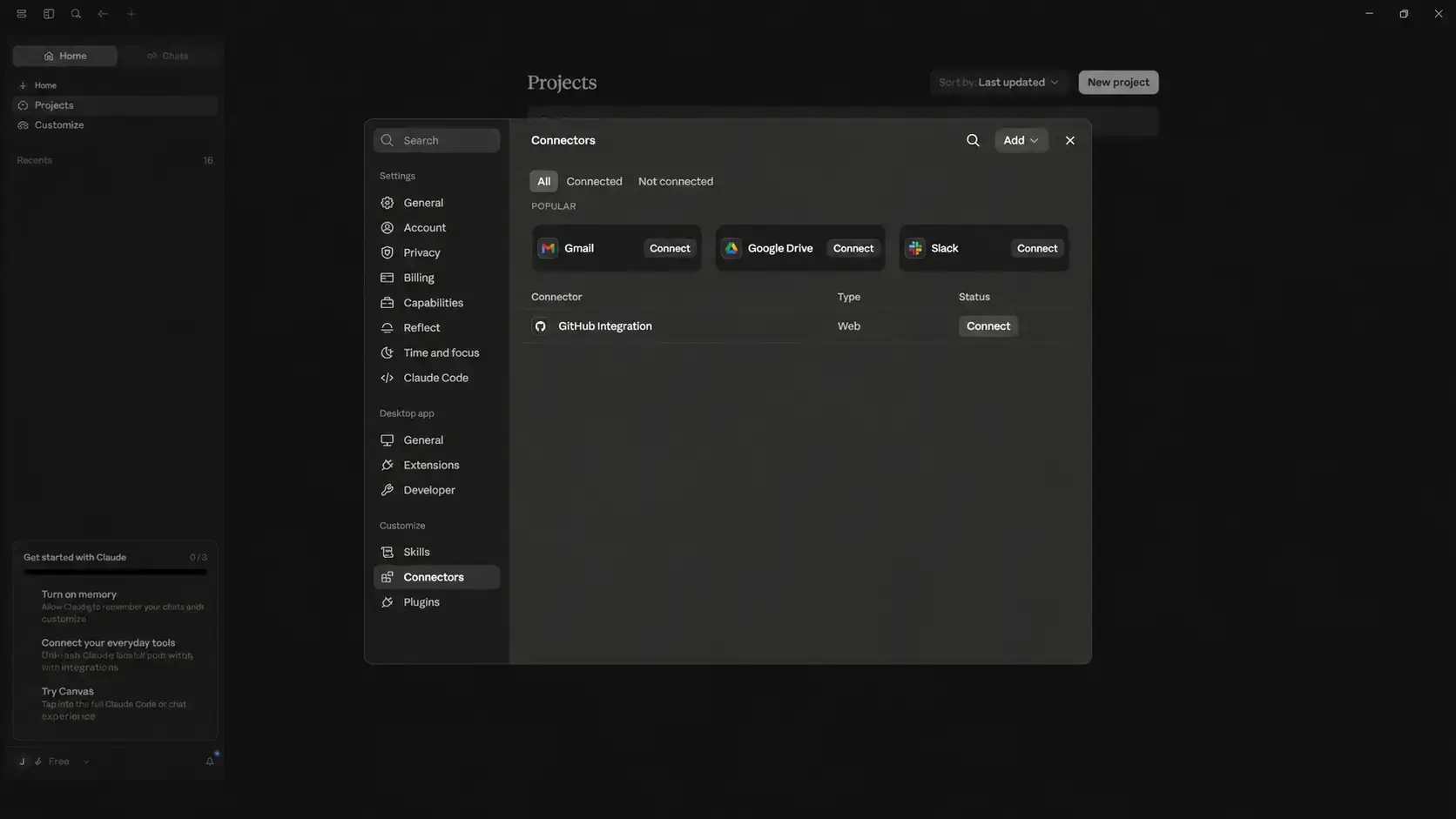Image resolution: width=1456 pixels, height=819 pixels.
Task: Close the settings dialog with X
Action: click(1070, 140)
